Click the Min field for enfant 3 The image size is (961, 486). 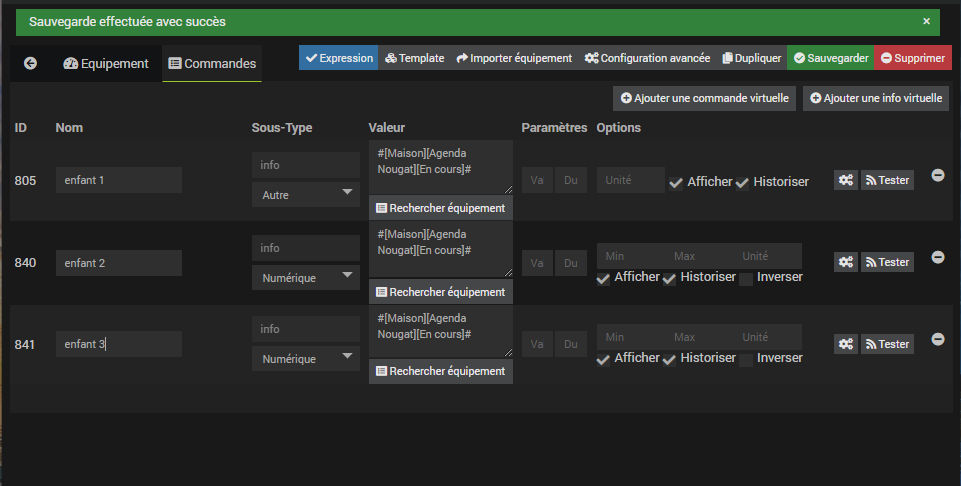(x=631, y=337)
